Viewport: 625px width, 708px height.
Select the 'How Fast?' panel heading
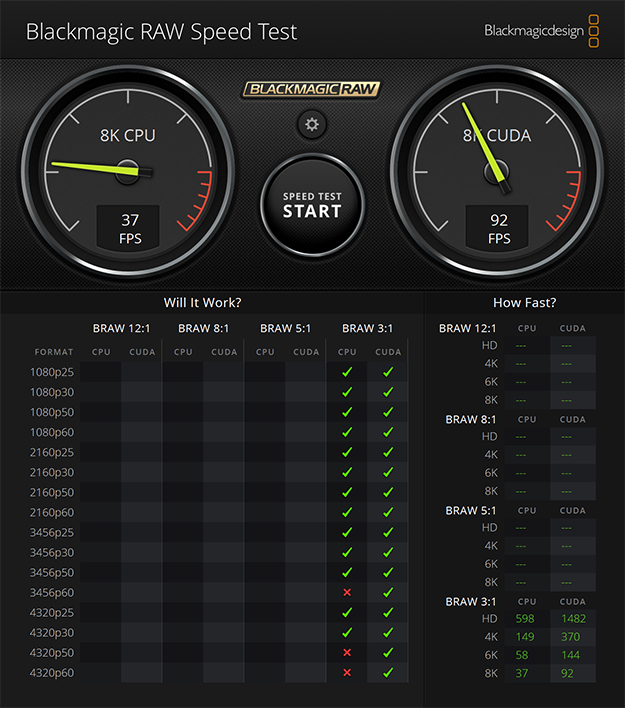click(524, 302)
